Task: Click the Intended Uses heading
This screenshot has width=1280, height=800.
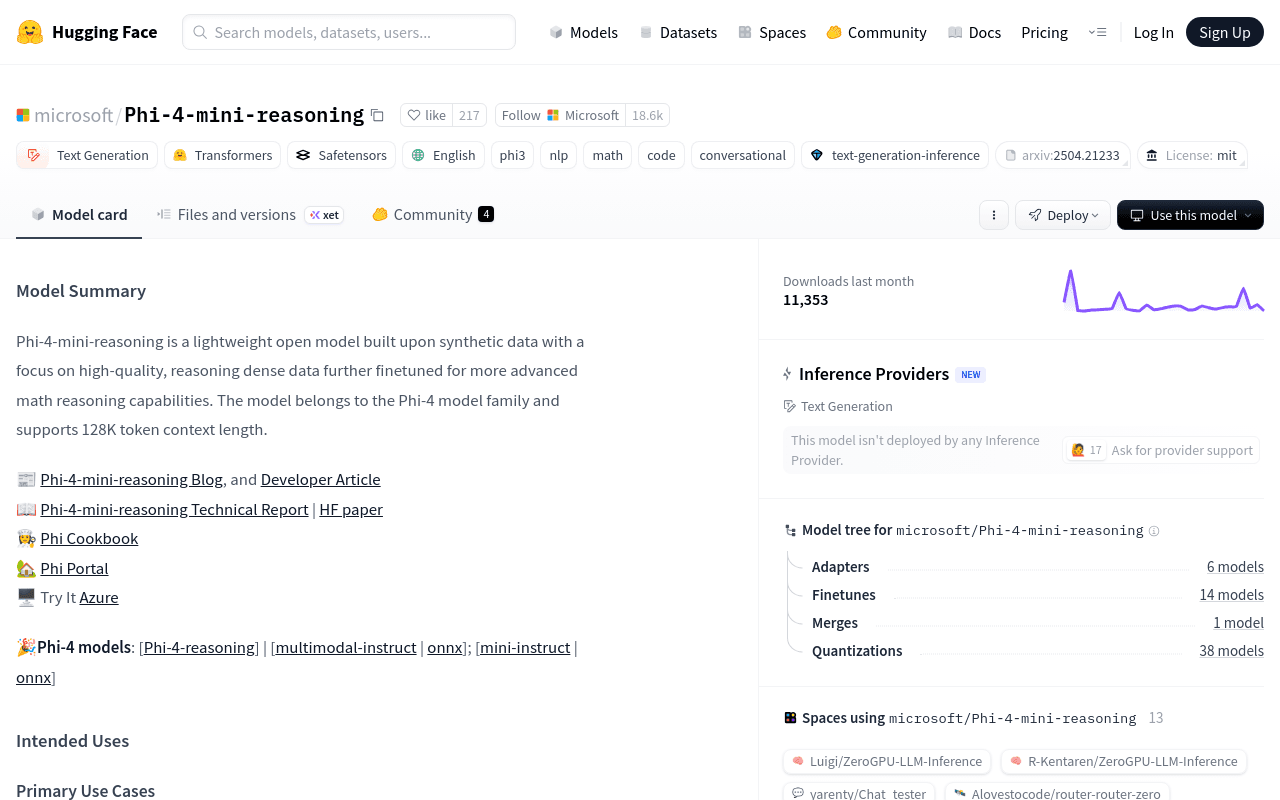Action: tap(72, 741)
